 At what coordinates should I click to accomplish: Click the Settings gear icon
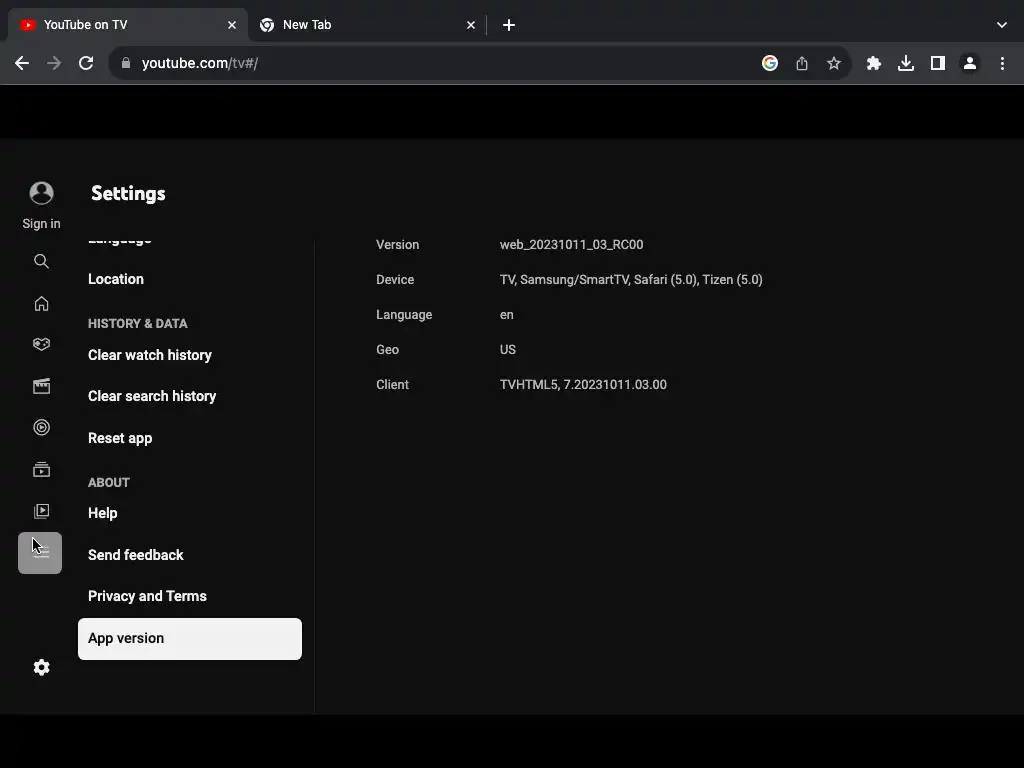pos(41,667)
